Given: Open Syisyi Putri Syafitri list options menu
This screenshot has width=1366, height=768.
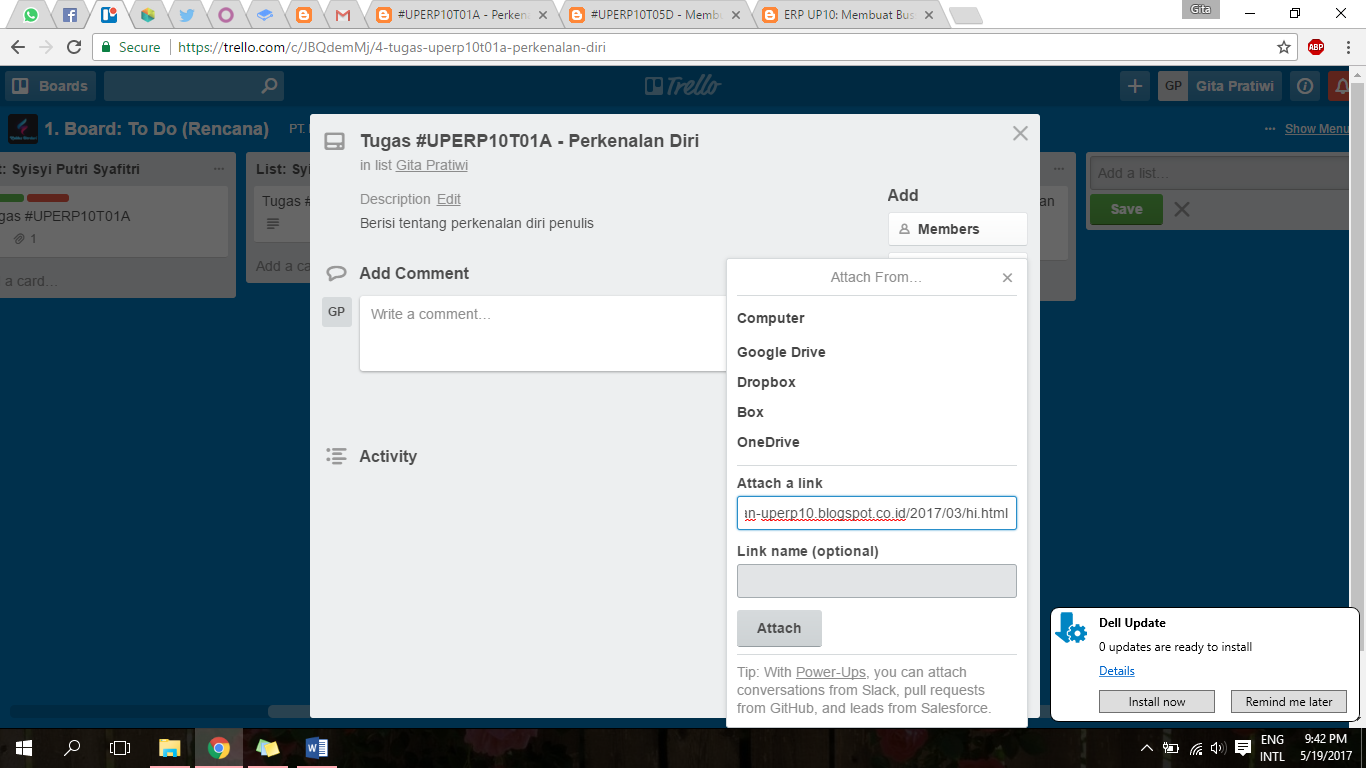Looking at the screenshot, I should pyautogui.click(x=218, y=169).
